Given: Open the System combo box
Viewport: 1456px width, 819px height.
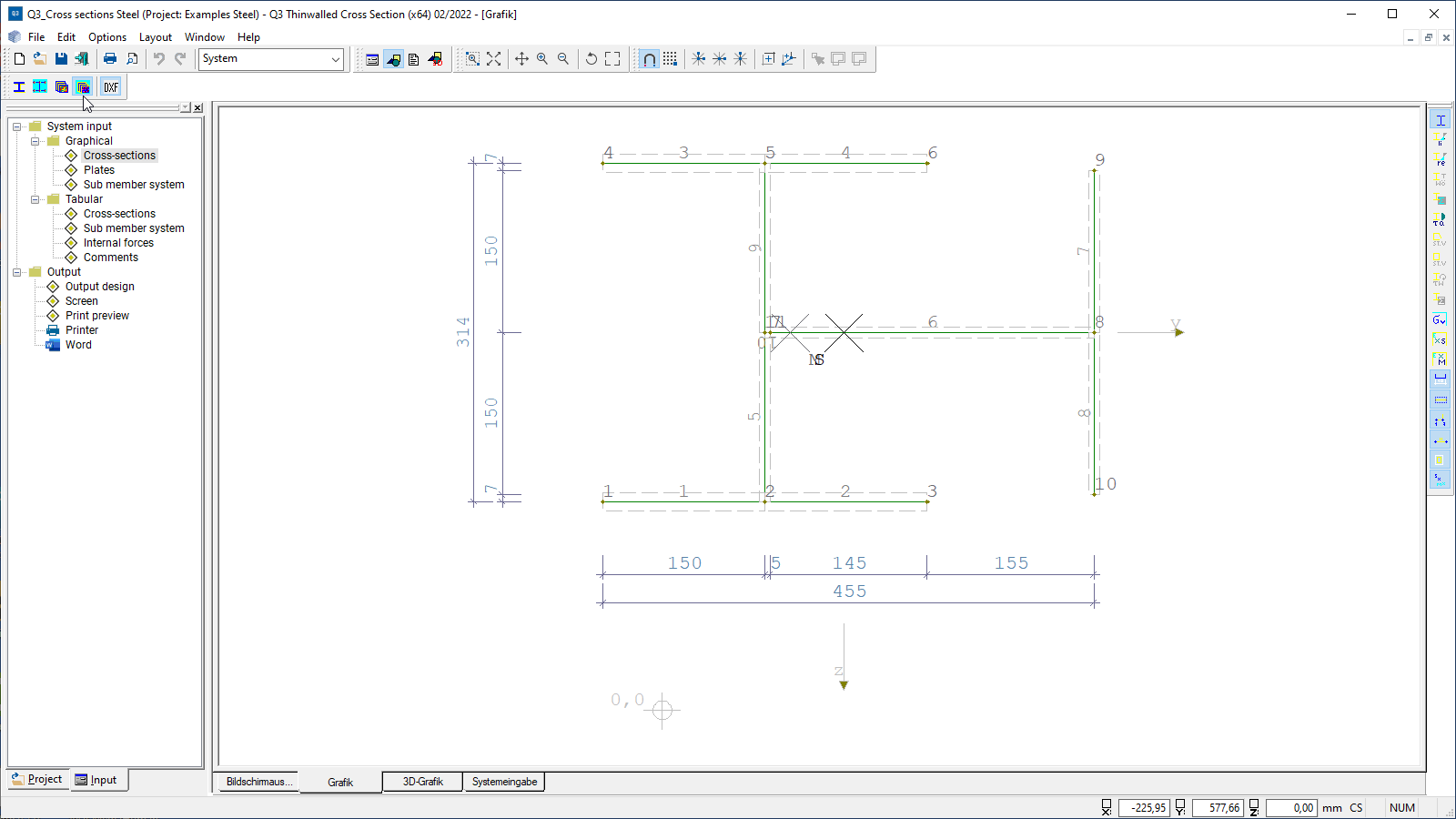Looking at the screenshot, I should pos(271,59).
